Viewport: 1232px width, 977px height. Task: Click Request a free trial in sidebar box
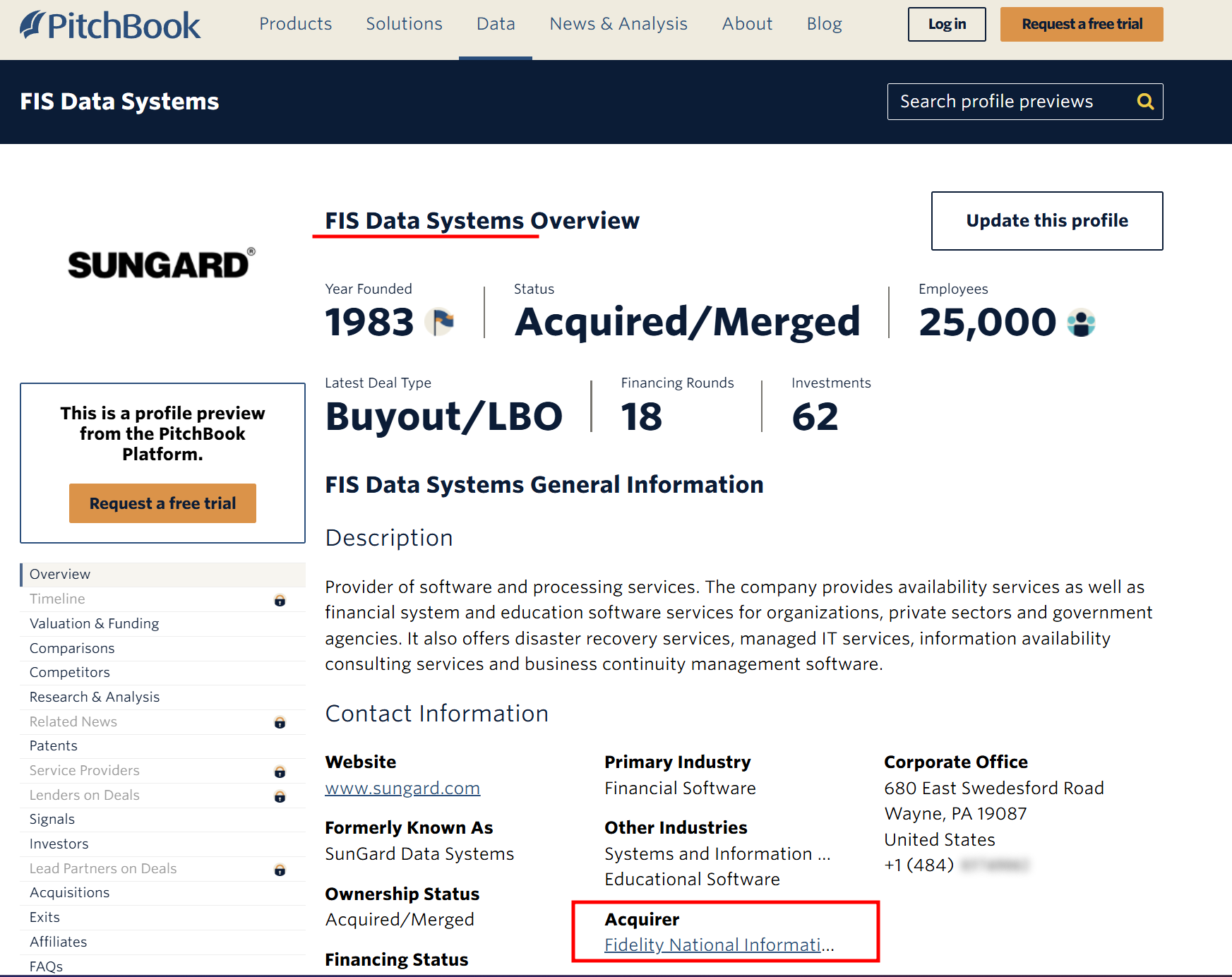pos(162,503)
